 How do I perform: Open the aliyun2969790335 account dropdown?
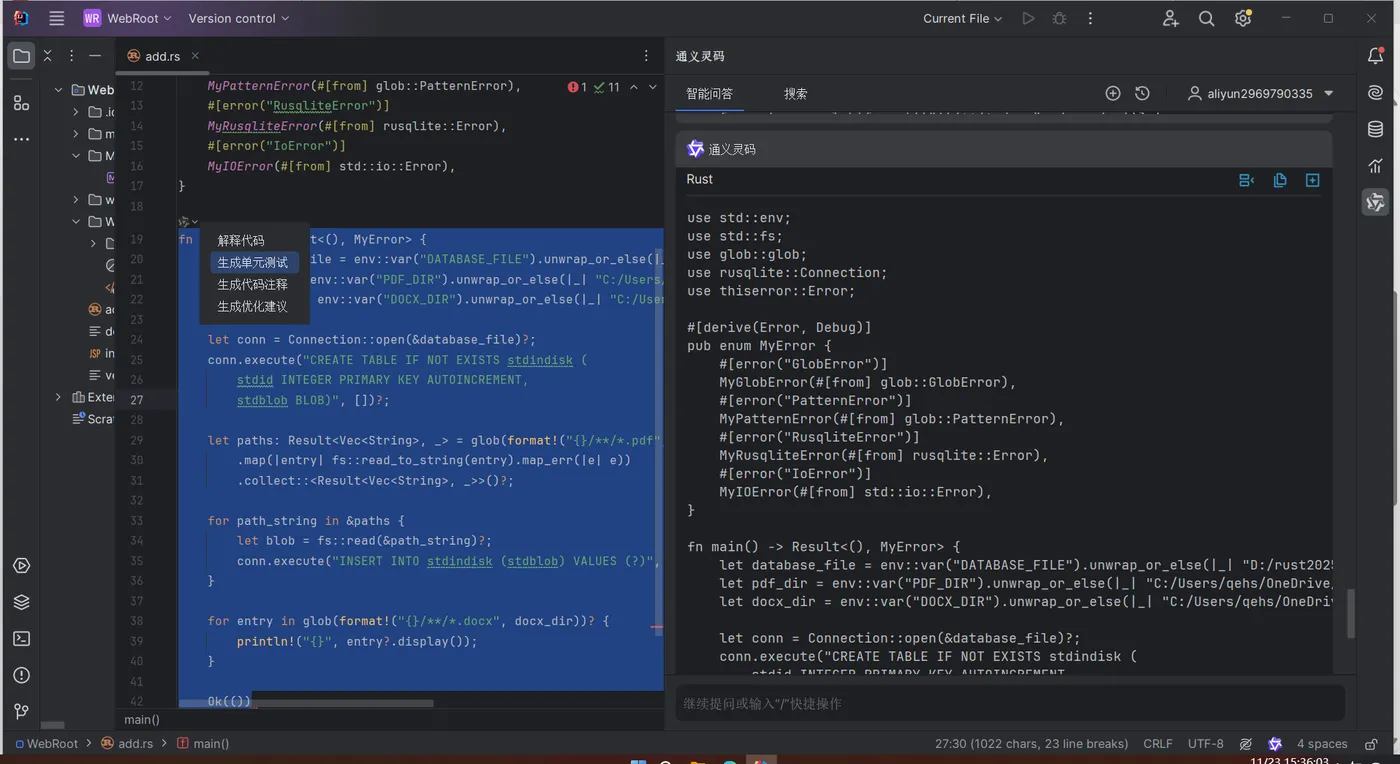pyautogui.click(x=1261, y=93)
